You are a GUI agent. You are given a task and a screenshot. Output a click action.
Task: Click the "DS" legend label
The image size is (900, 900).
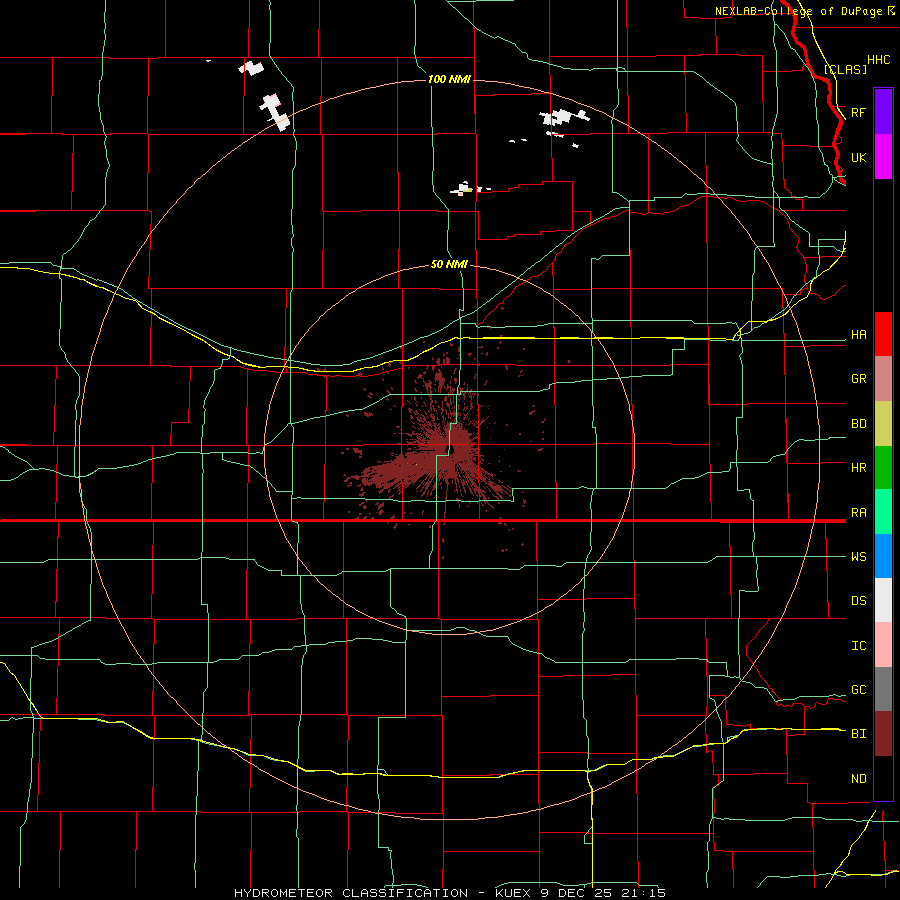click(x=858, y=601)
